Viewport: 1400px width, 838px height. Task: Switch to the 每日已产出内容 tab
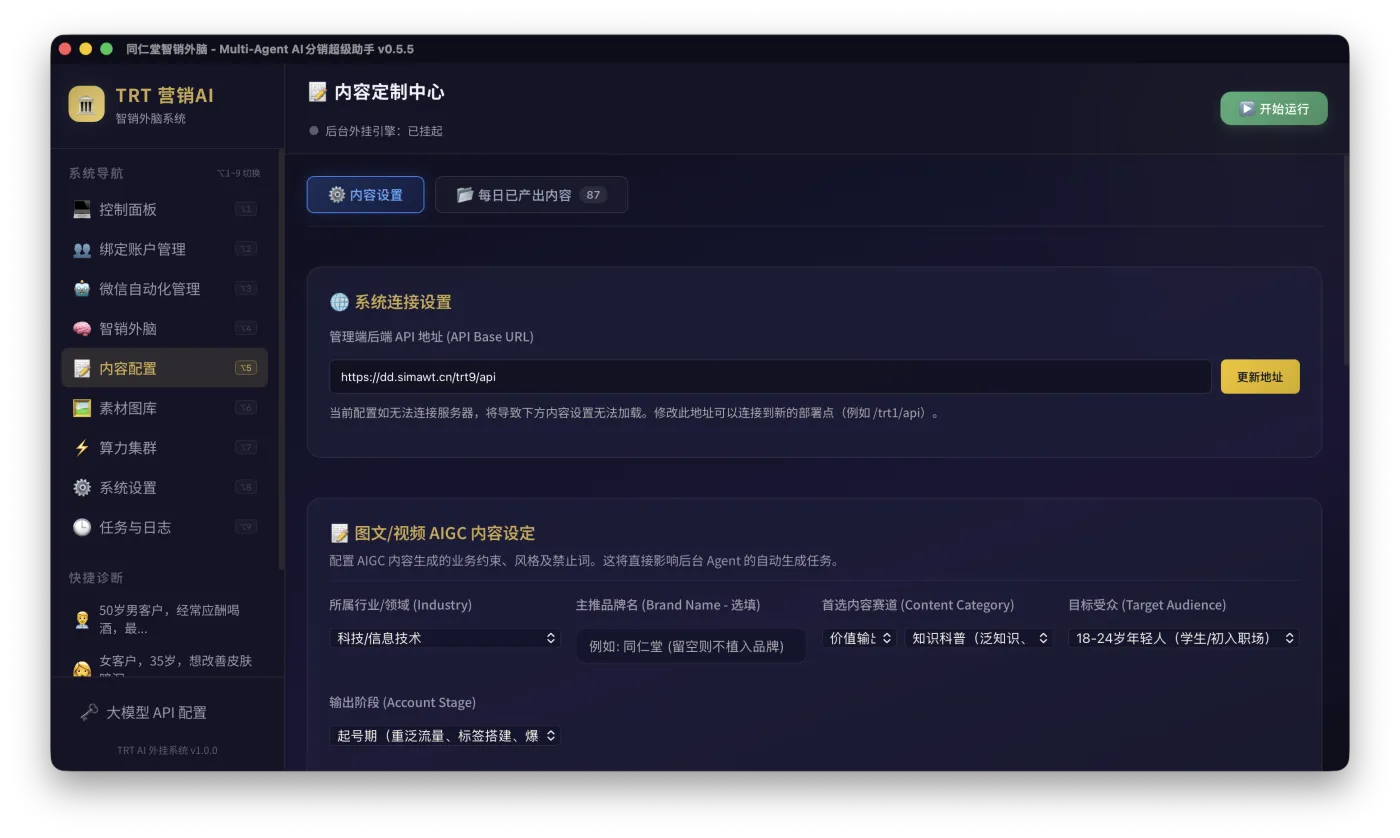click(531, 195)
